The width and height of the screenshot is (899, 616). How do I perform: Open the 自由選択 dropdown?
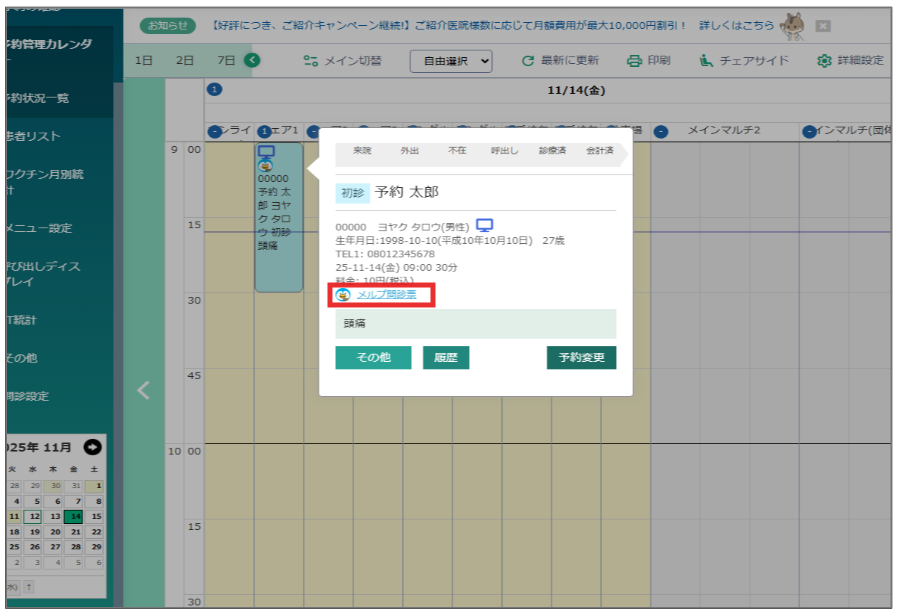(451, 61)
